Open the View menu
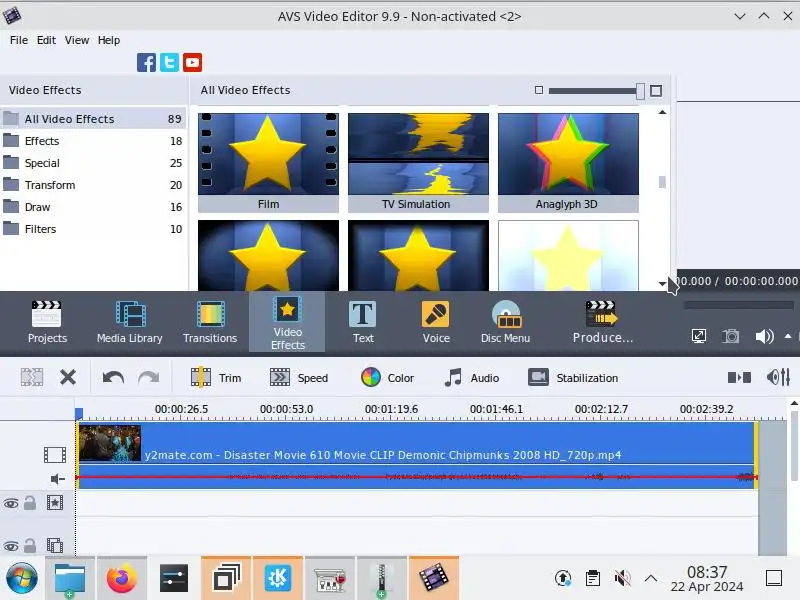The width and height of the screenshot is (800, 600). pos(77,40)
